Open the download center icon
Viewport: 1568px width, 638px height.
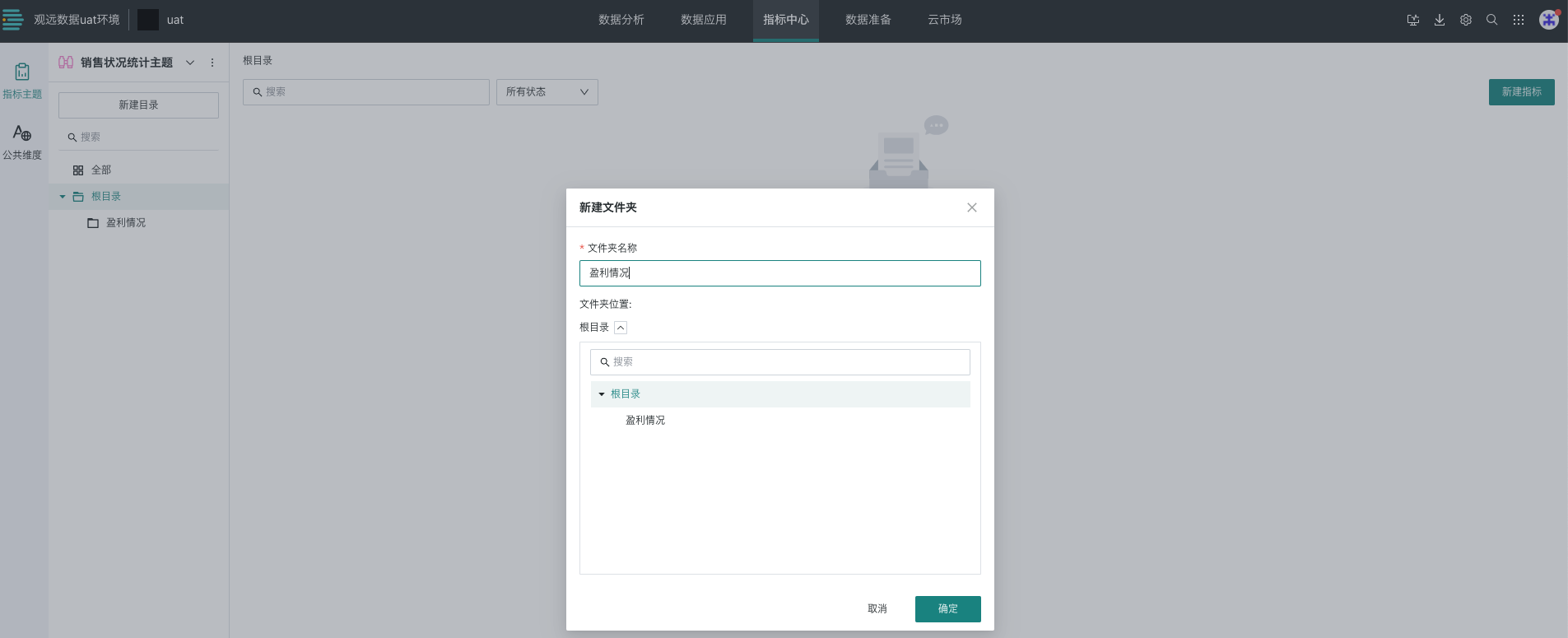point(1440,20)
